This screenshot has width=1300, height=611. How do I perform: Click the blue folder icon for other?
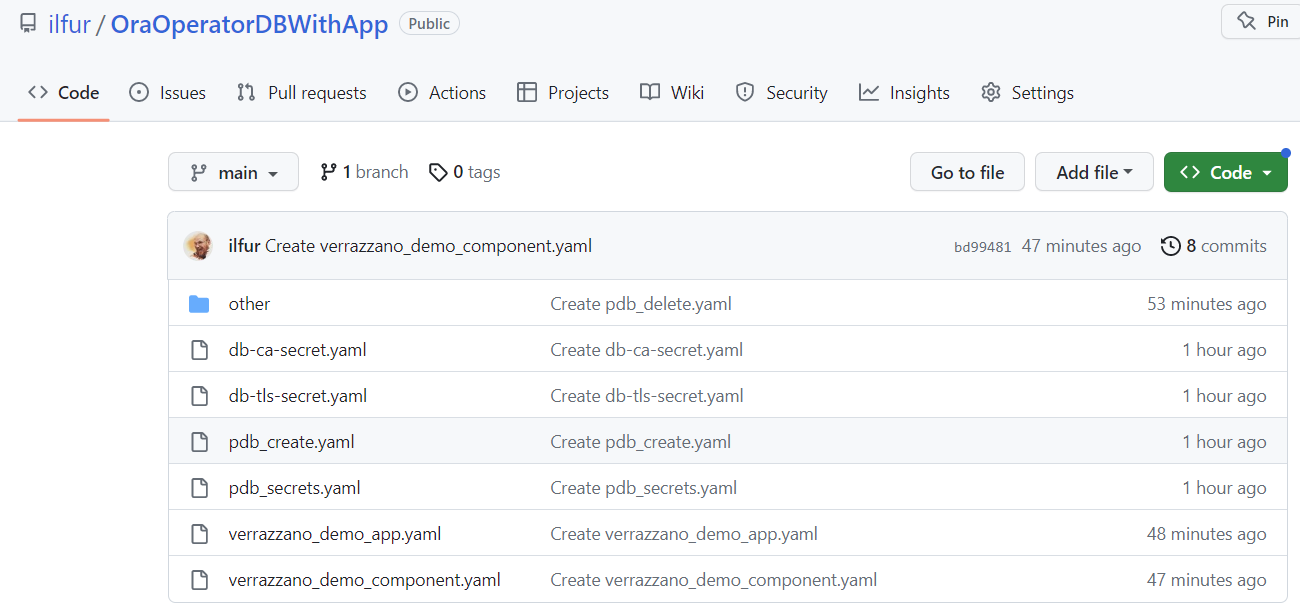[199, 302]
